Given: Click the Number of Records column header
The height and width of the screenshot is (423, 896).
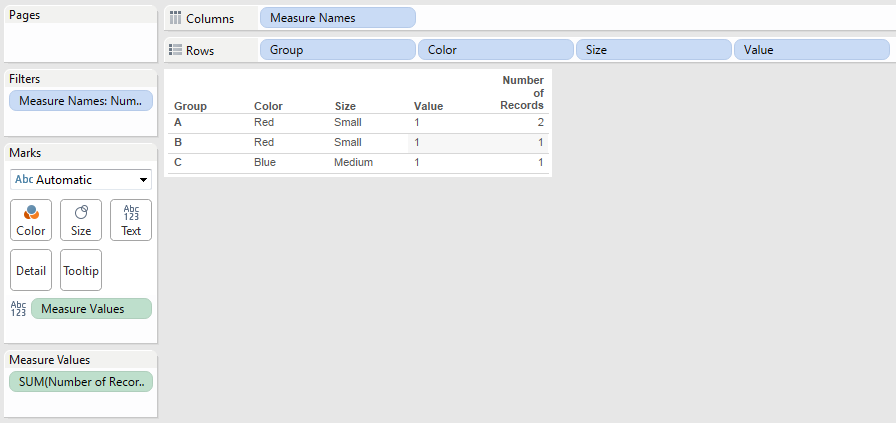Looking at the screenshot, I should click(522, 92).
